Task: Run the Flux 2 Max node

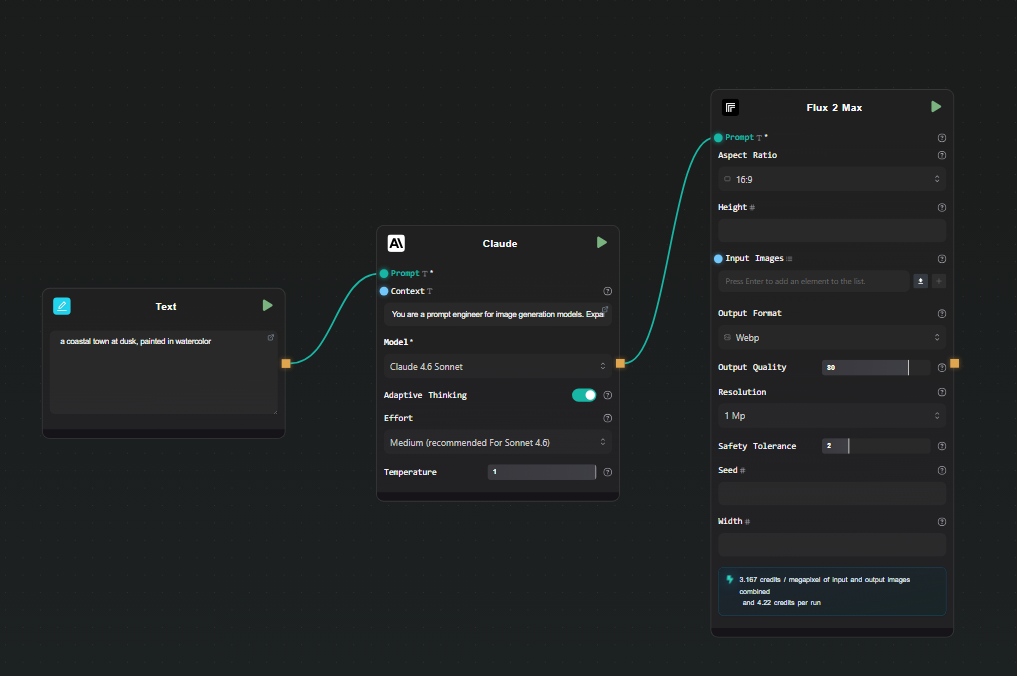Action: click(x=935, y=106)
